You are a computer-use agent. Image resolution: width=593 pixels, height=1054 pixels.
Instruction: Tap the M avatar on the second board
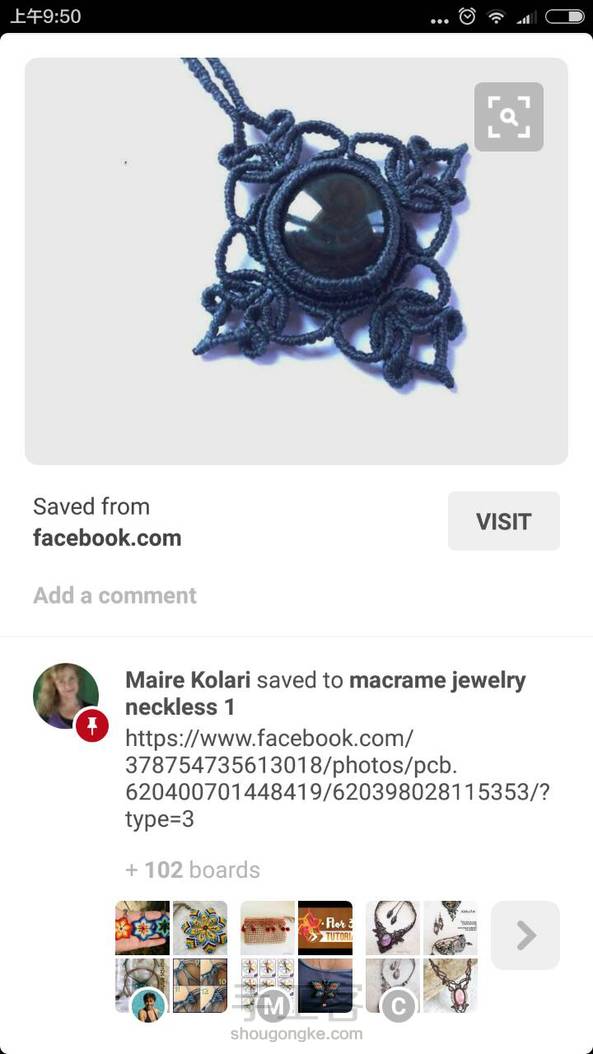[273, 1006]
